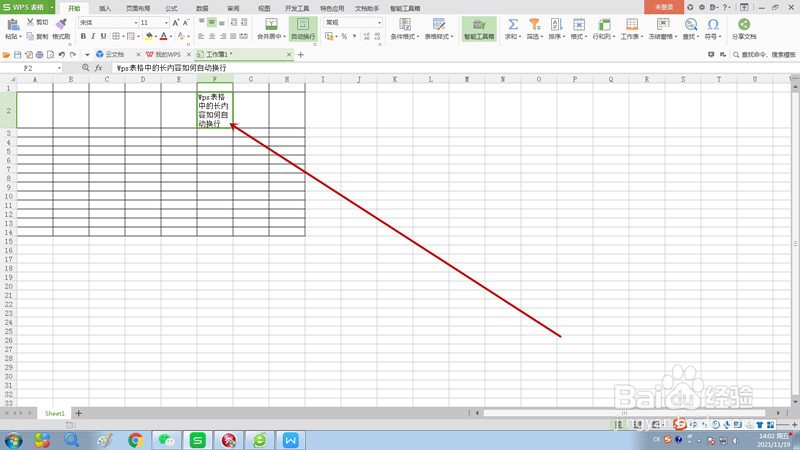The height and width of the screenshot is (450, 800).
Task: Click the red font color A
Action: pyautogui.click(x=163, y=36)
